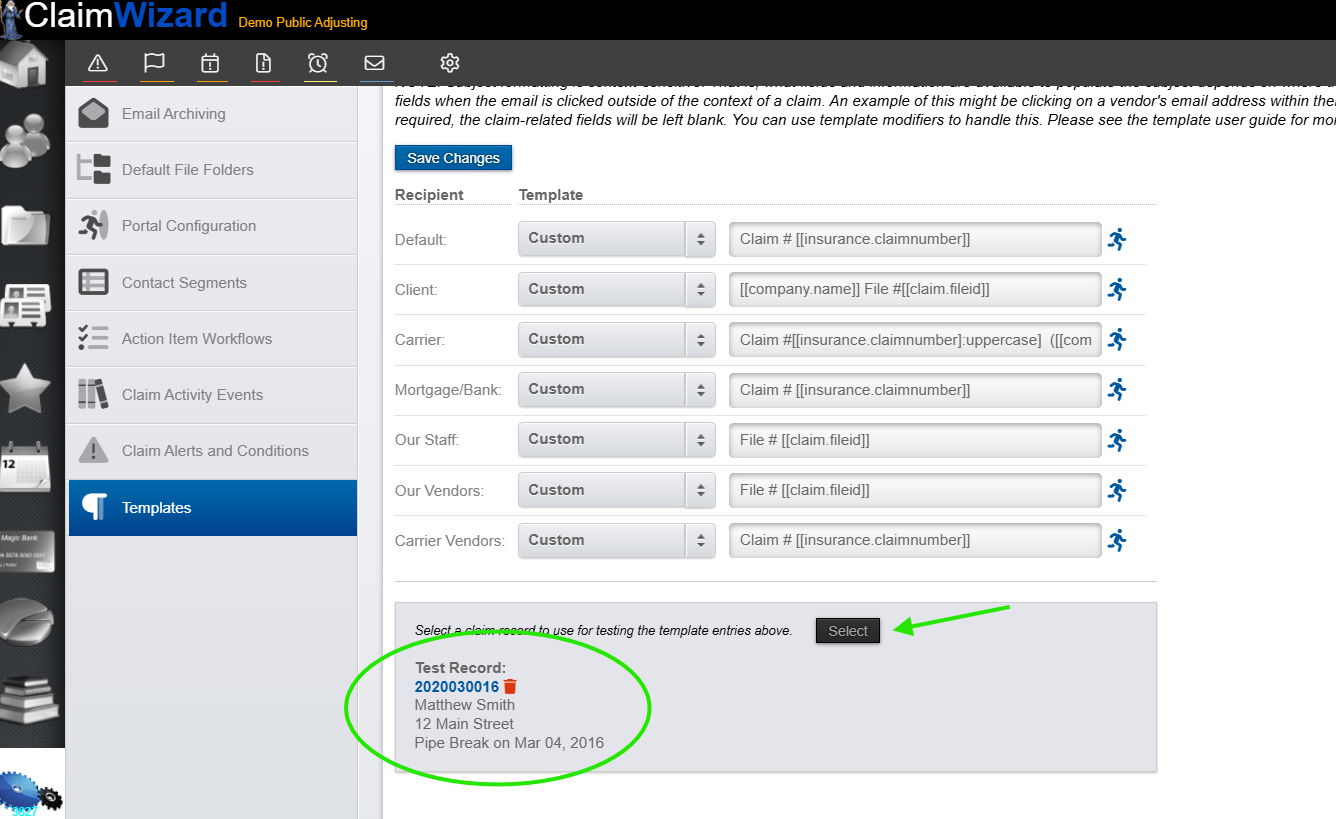
Task: Open Default File Folders settings
Action: (x=213, y=170)
